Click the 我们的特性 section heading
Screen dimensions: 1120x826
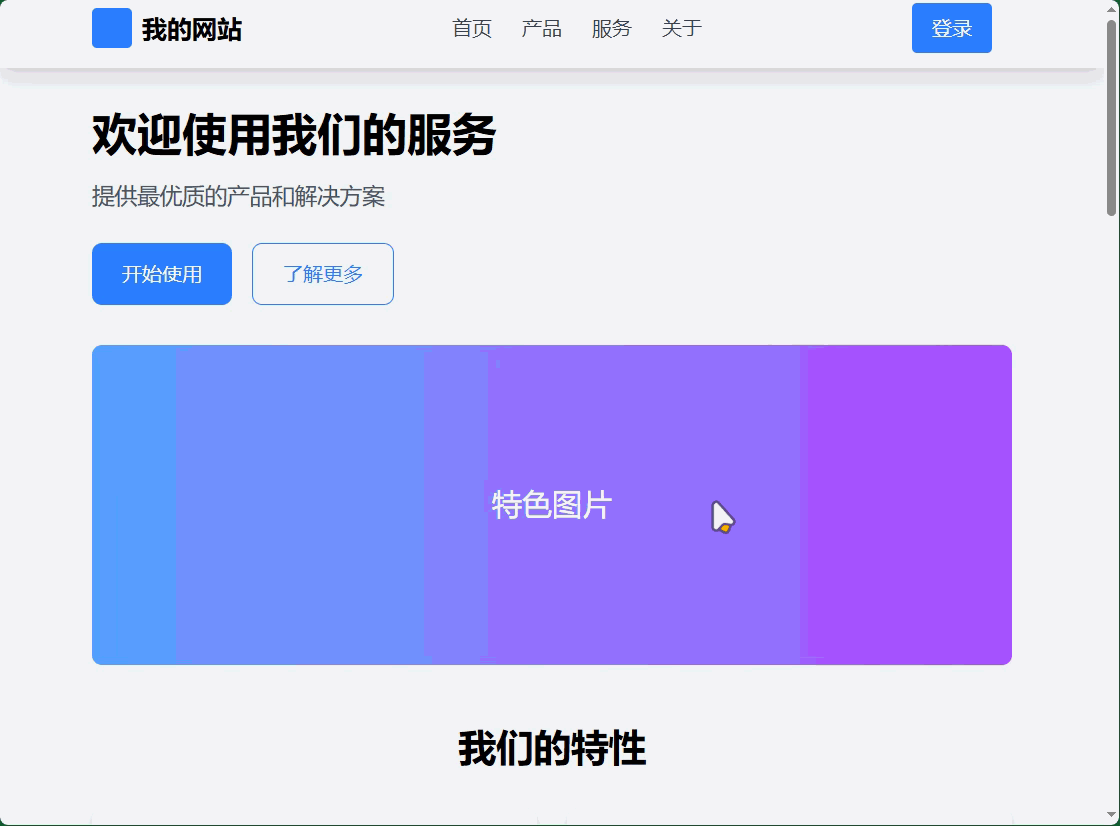pyautogui.click(x=552, y=749)
